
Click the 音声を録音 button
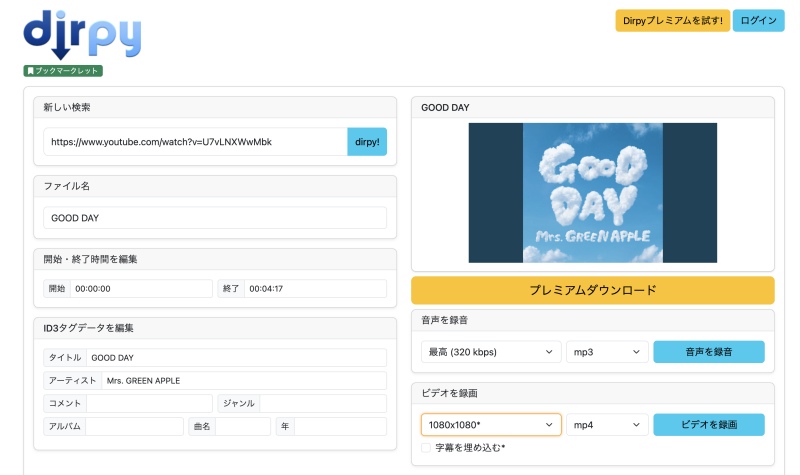709,352
